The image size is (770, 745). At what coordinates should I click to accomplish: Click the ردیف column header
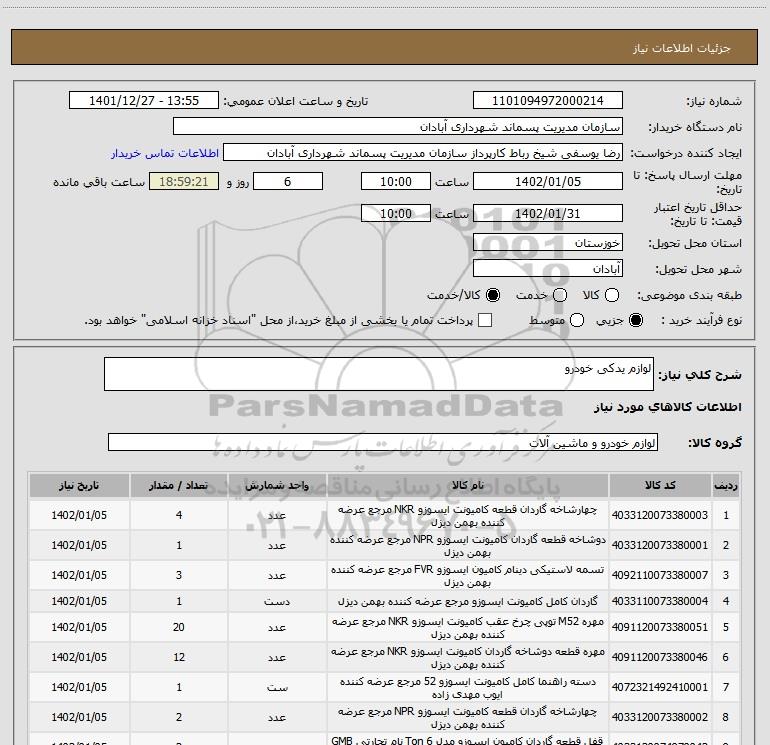(726, 485)
